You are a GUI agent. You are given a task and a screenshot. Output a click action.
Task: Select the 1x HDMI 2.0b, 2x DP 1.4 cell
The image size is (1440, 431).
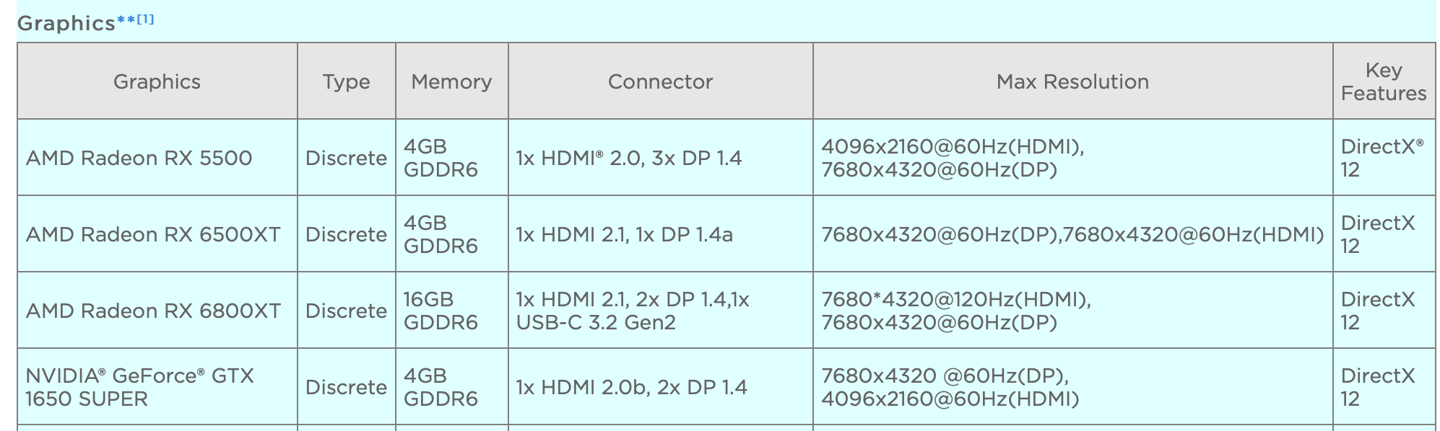(631, 387)
